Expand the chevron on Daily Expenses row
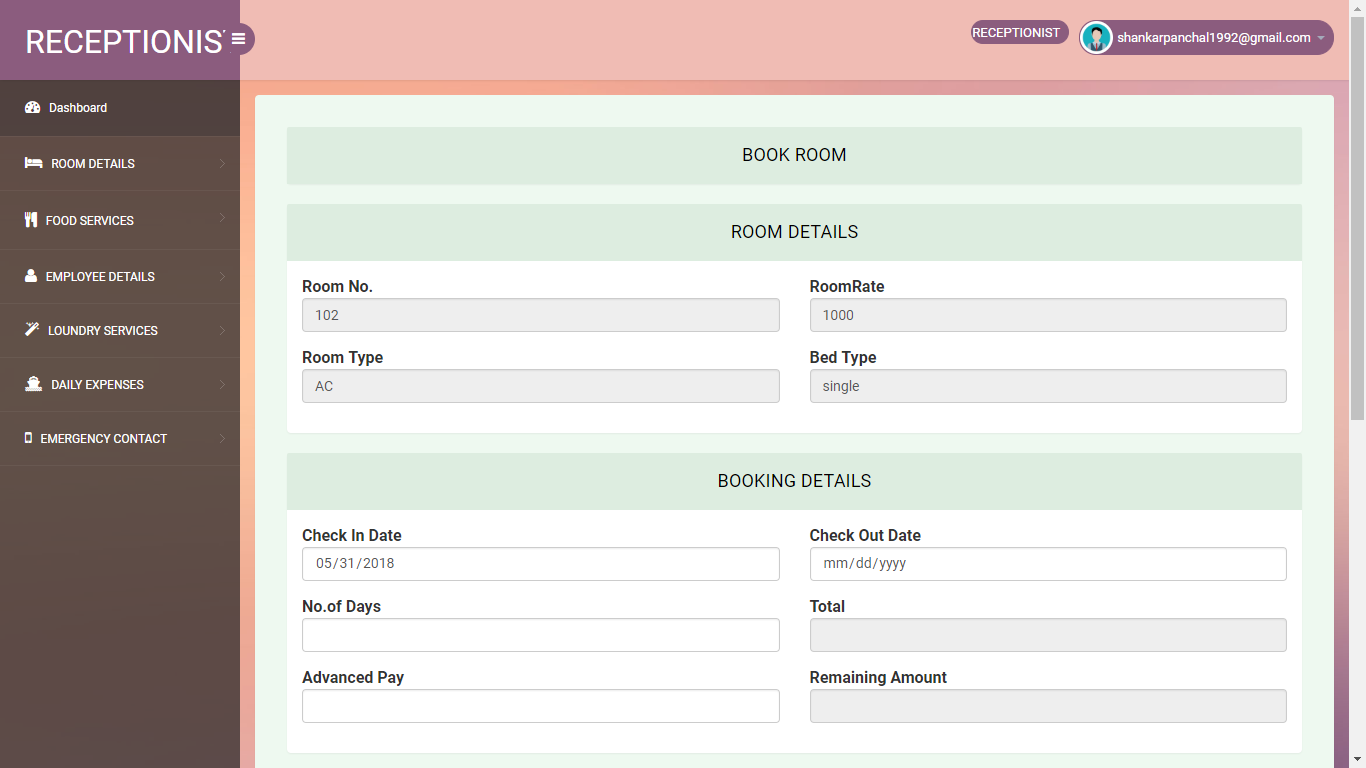Viewport: 1366px width, 768px height. pyautogui.click(x=222, y=384)
